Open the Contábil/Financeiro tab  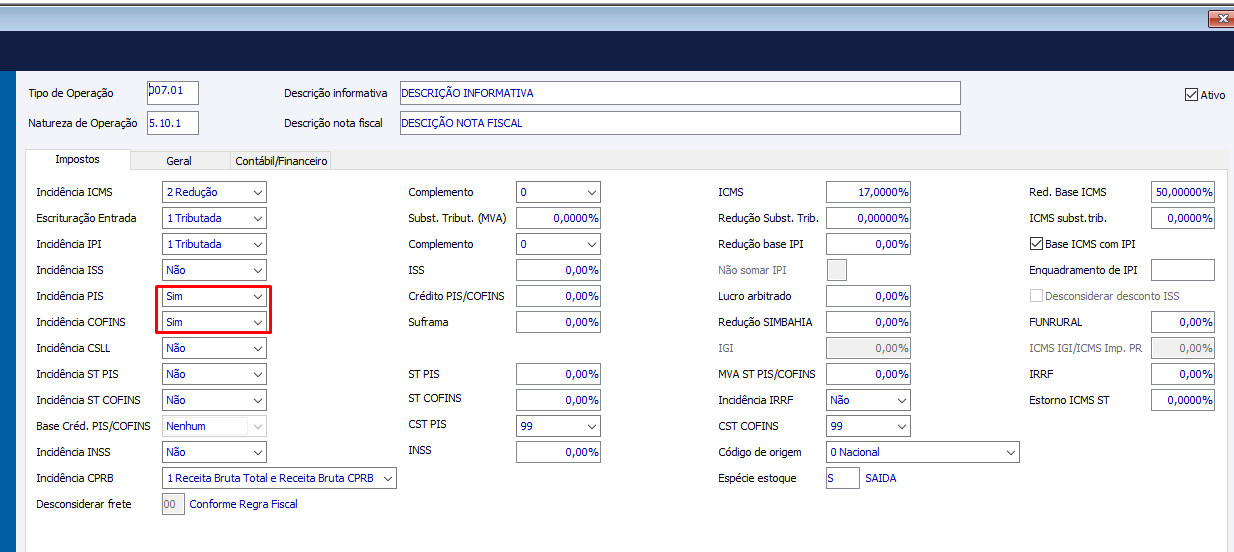pyautogui.click(x=280, y=160)
